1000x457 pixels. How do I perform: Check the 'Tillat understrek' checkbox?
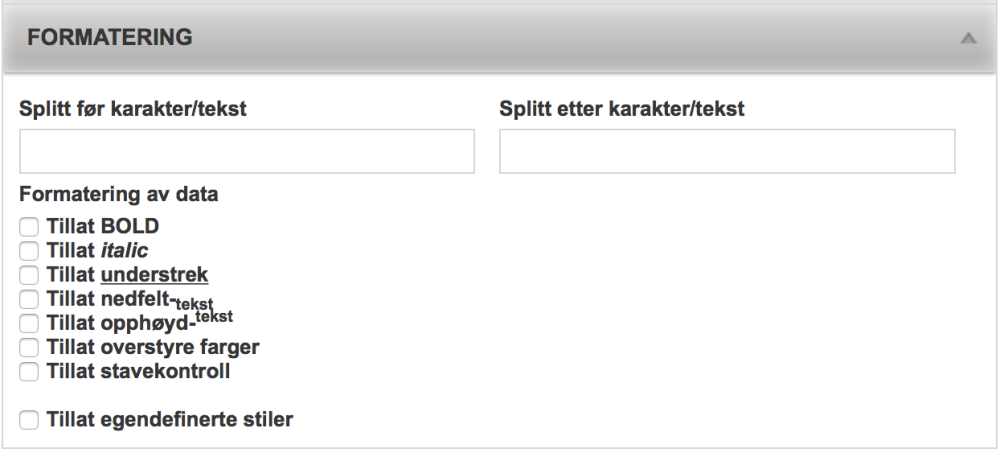pos(29,274)
